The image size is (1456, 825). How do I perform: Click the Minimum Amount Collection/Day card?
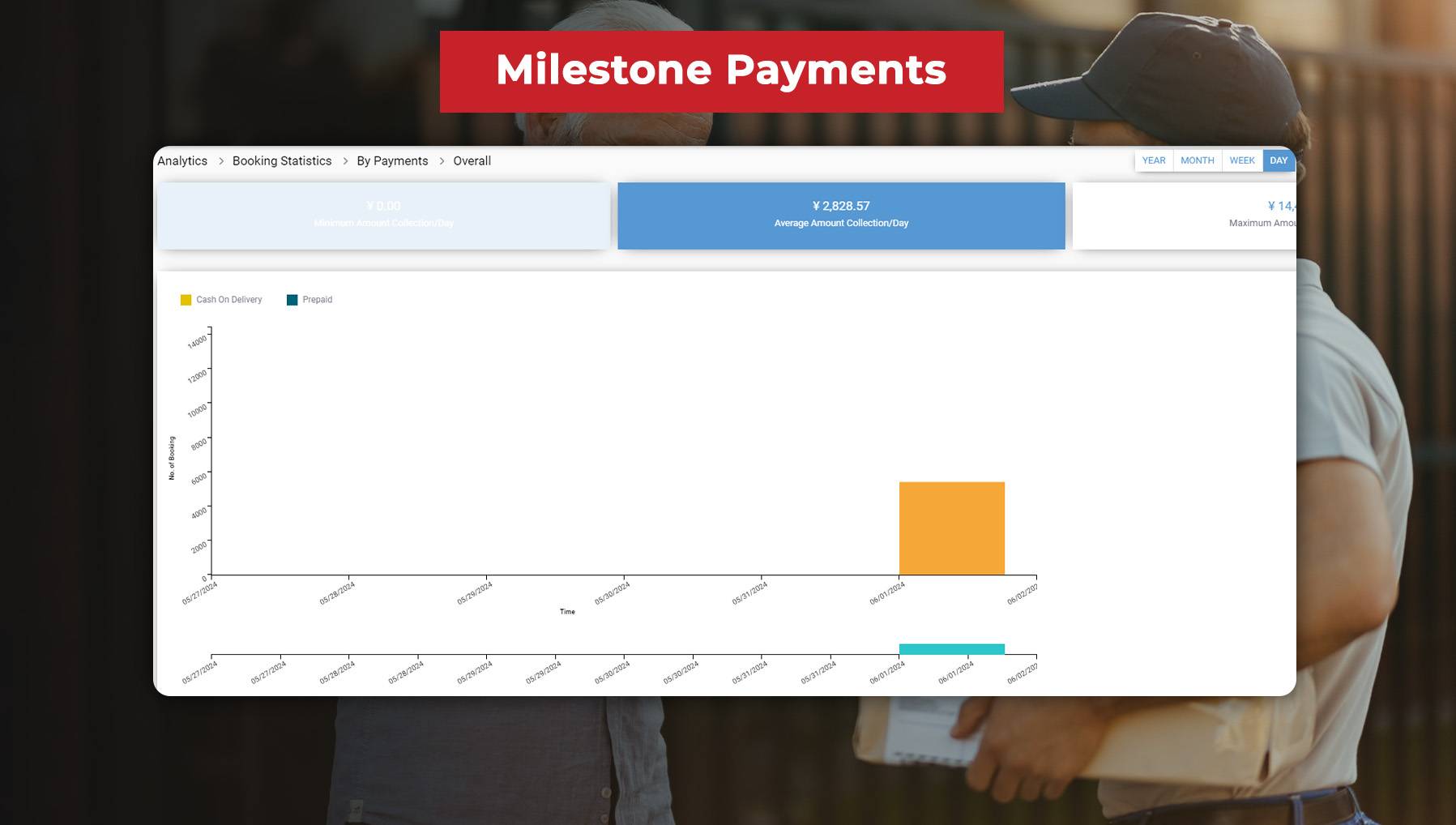click(x=383, y=216)
